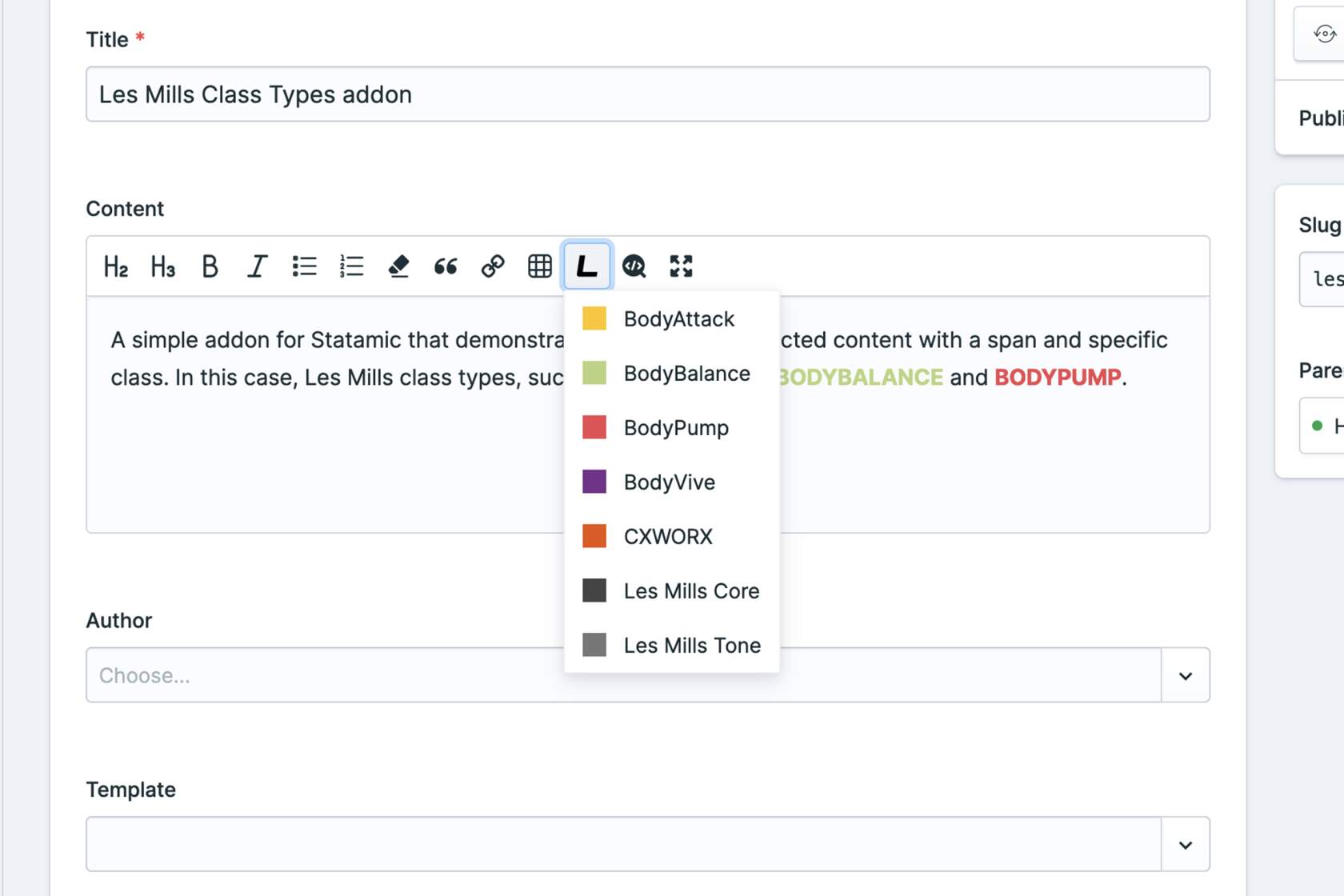Image resolution: width=1344 pixels, height=896 pixels.
Task: Click the Content field label
Action: pos(125,209)
